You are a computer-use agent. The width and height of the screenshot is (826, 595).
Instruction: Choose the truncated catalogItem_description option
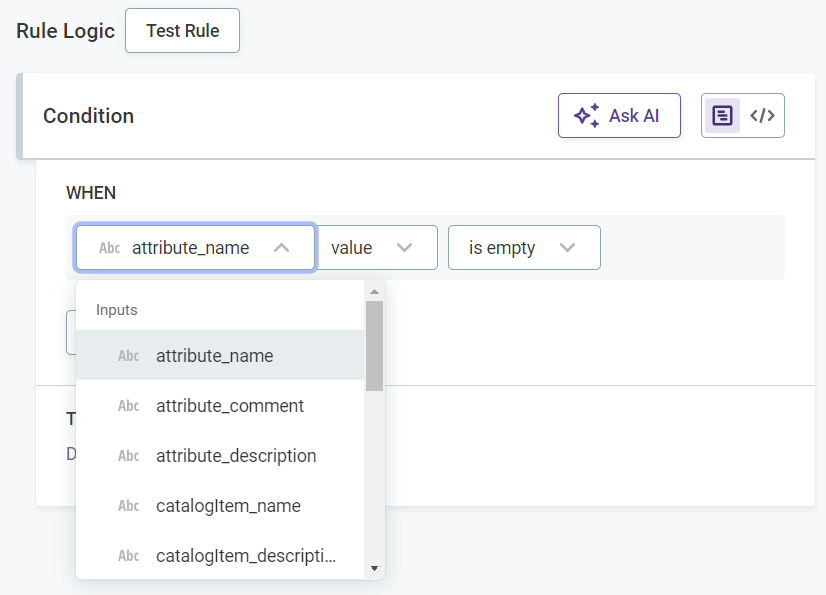246,556
